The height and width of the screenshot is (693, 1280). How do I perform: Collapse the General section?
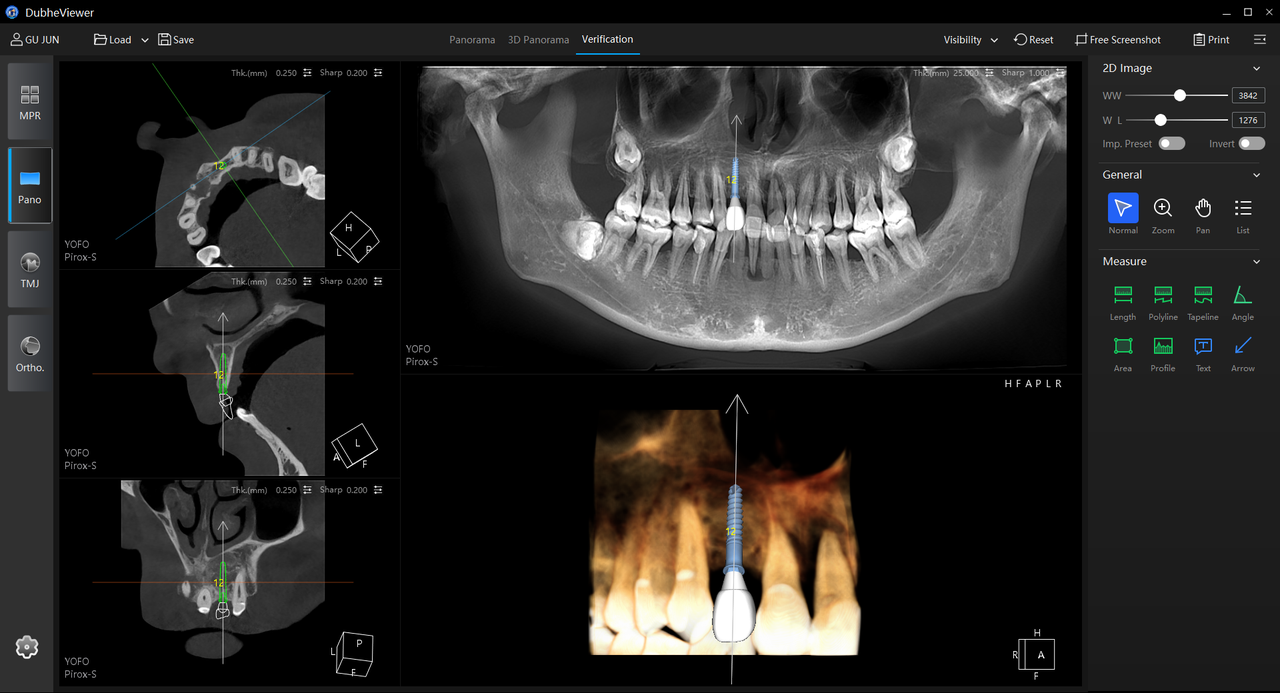[x=1257, y=175]
